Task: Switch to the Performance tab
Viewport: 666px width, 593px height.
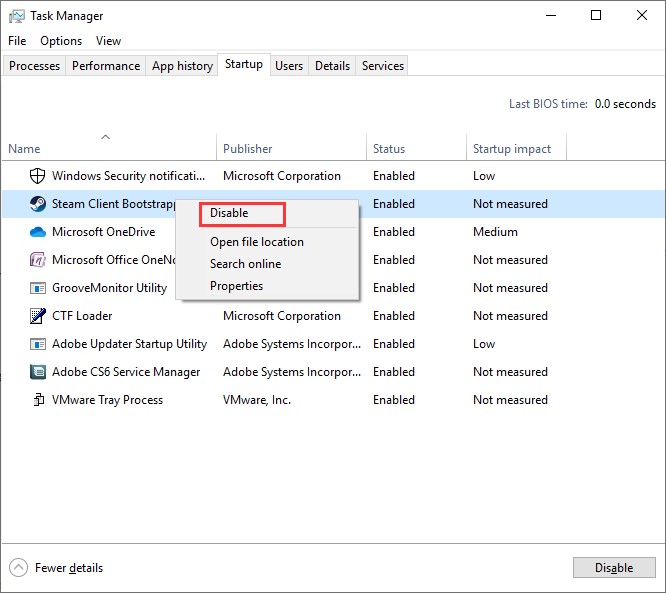Action: 106,66
